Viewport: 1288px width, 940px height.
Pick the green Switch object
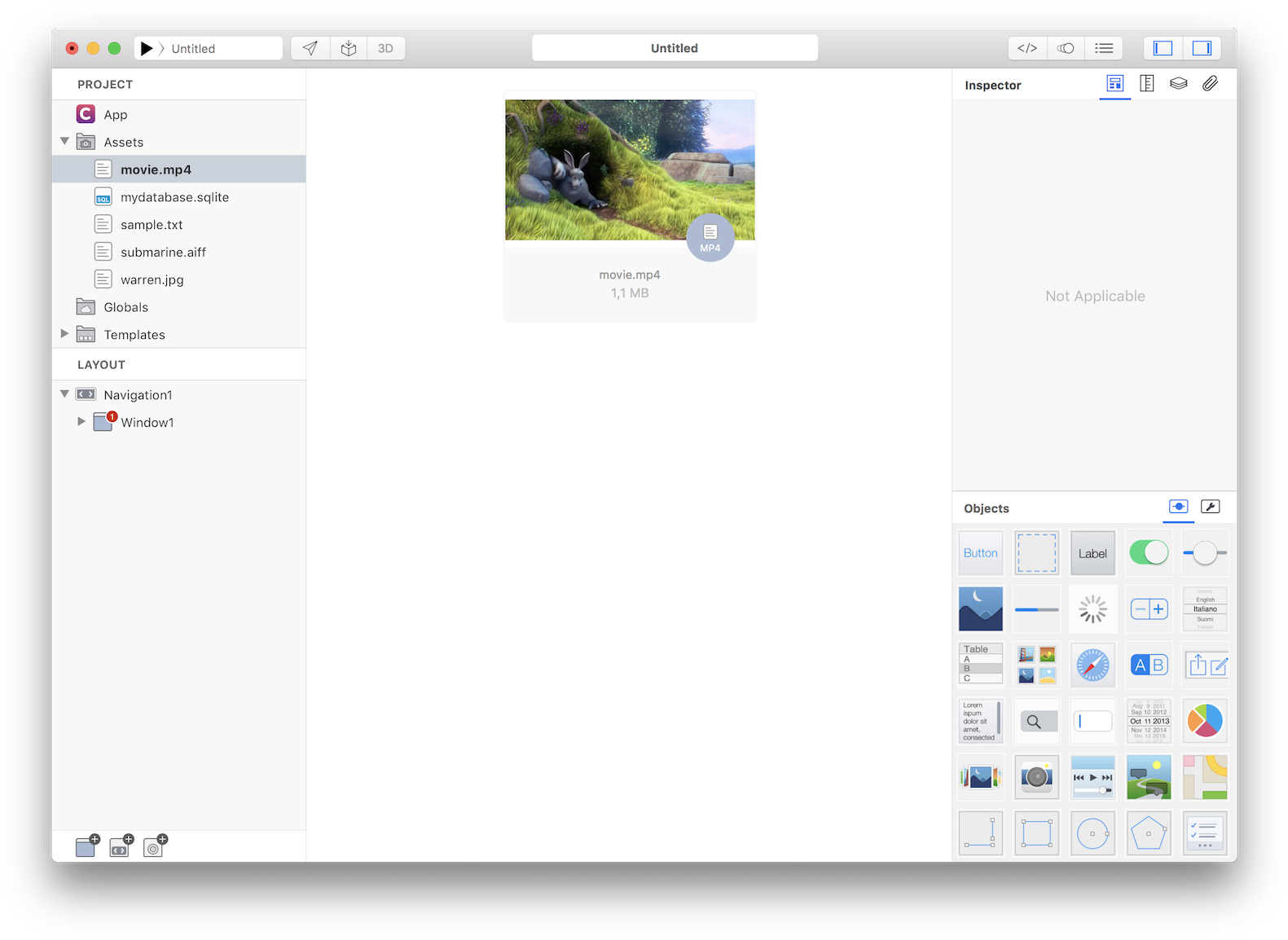[1149, 553]
